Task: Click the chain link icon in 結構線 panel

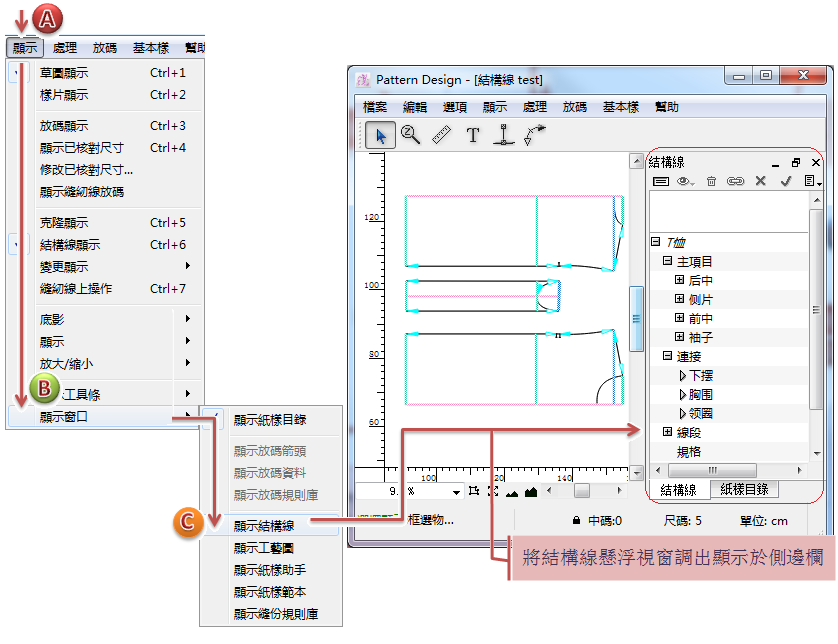Action: click(735, 181)
